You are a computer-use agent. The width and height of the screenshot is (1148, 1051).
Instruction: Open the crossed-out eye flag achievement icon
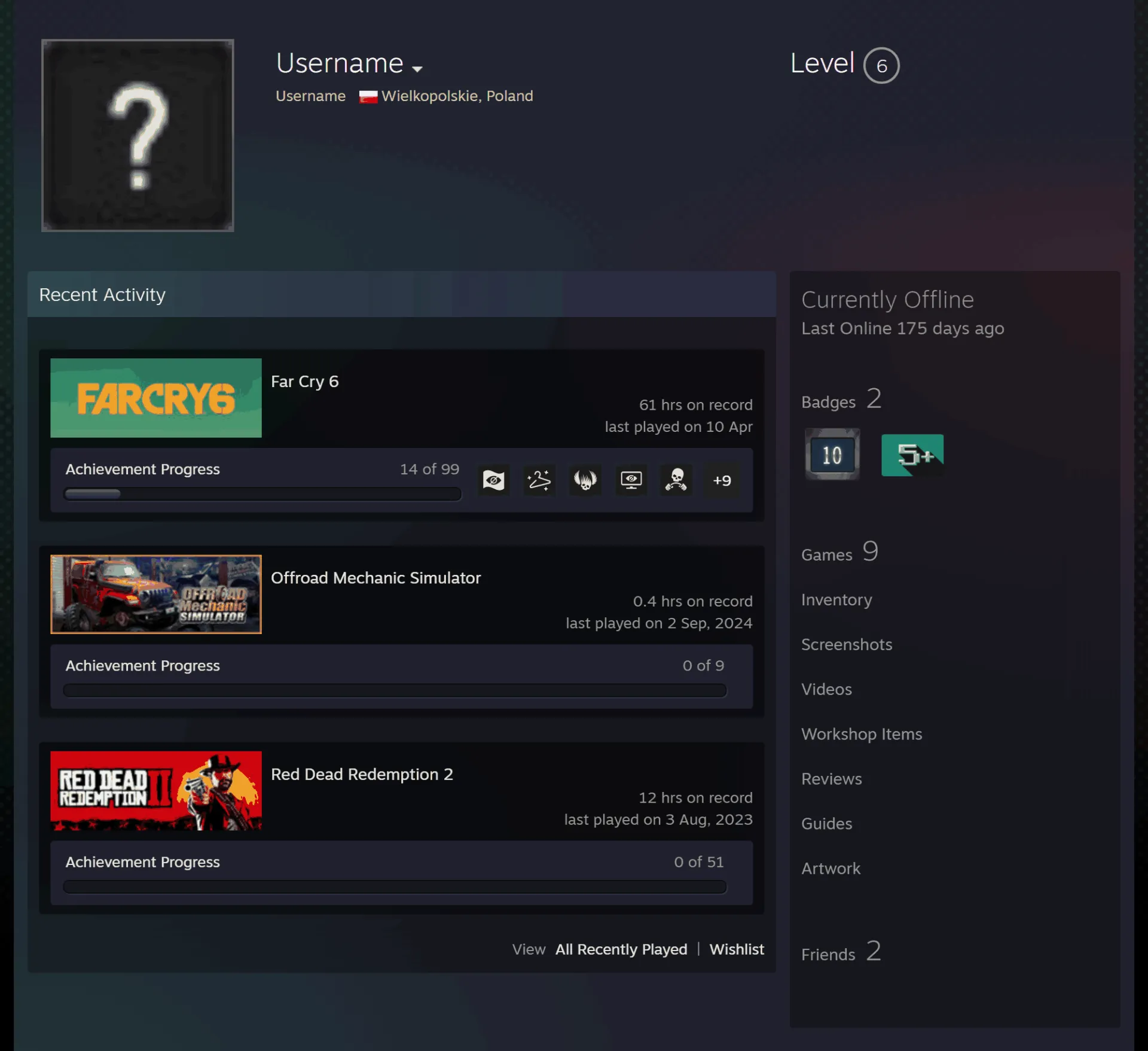click(x=493, y=480)
